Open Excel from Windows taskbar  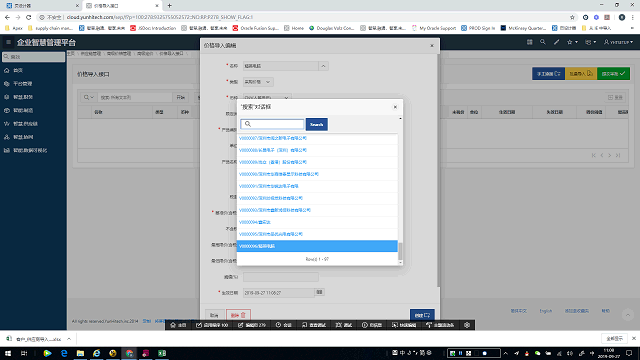click(x=162, y=353)
